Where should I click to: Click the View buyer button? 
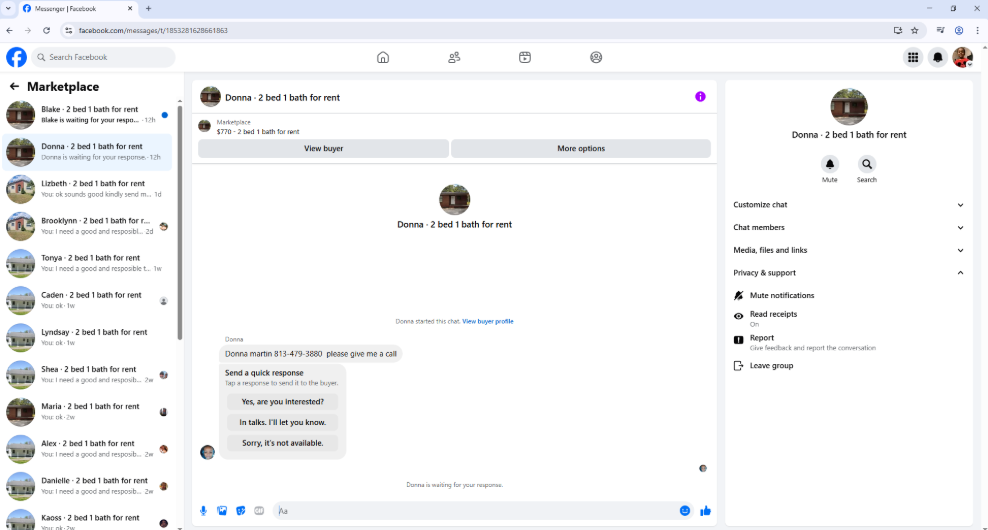[323, 148]
